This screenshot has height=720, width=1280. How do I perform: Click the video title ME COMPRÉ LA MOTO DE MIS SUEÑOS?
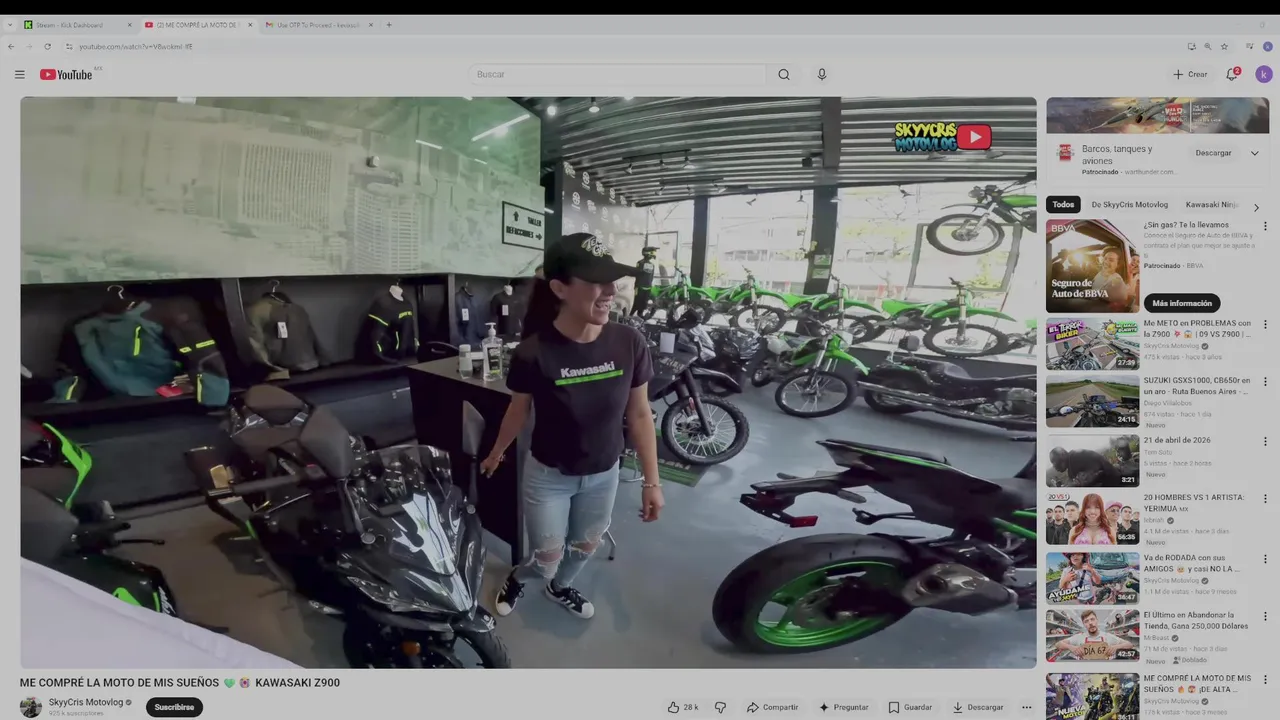(180, 683)
